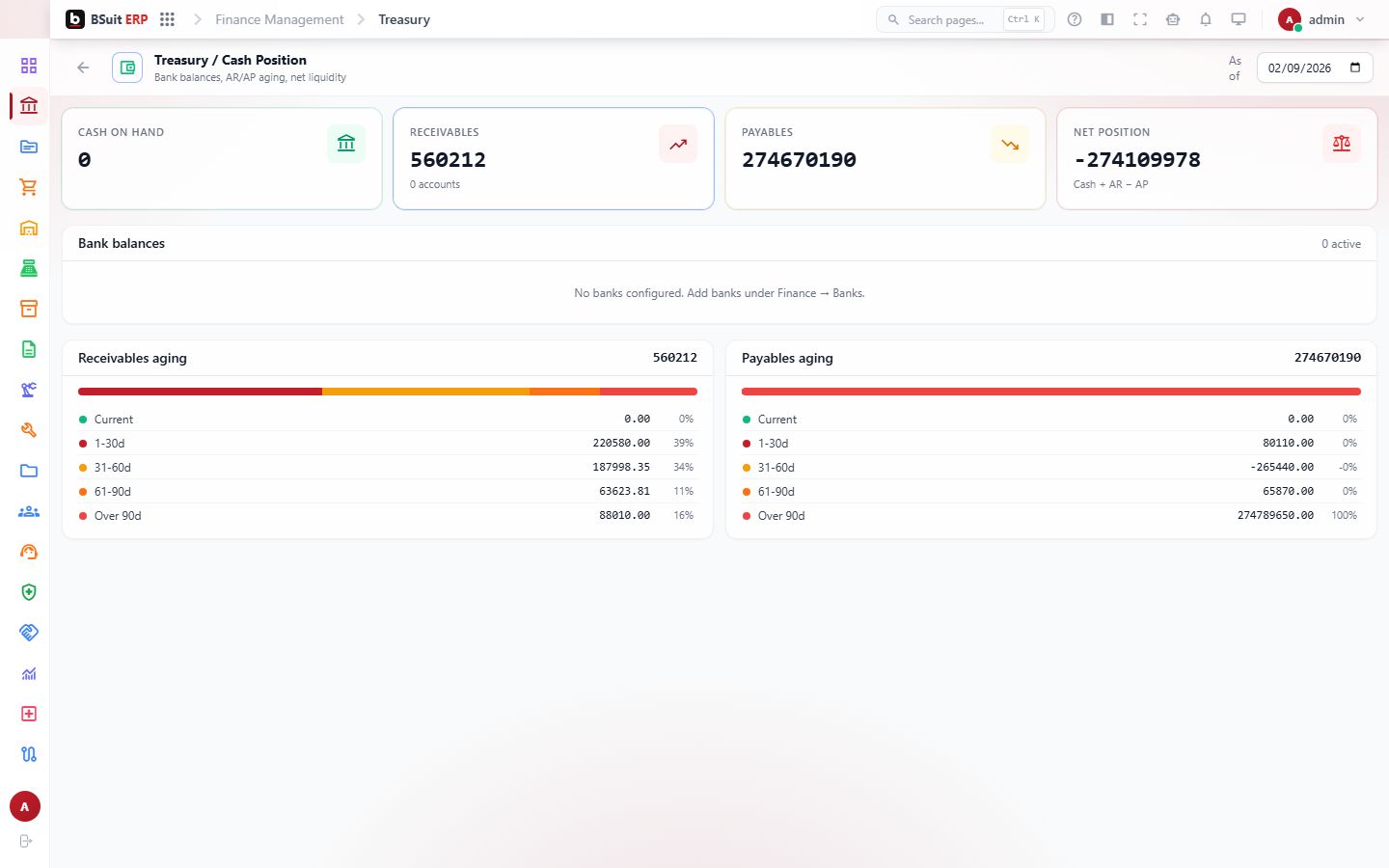1389x868 pixels.
Task: Click the back arrow beside Treasury title
Action: [83, 68]
